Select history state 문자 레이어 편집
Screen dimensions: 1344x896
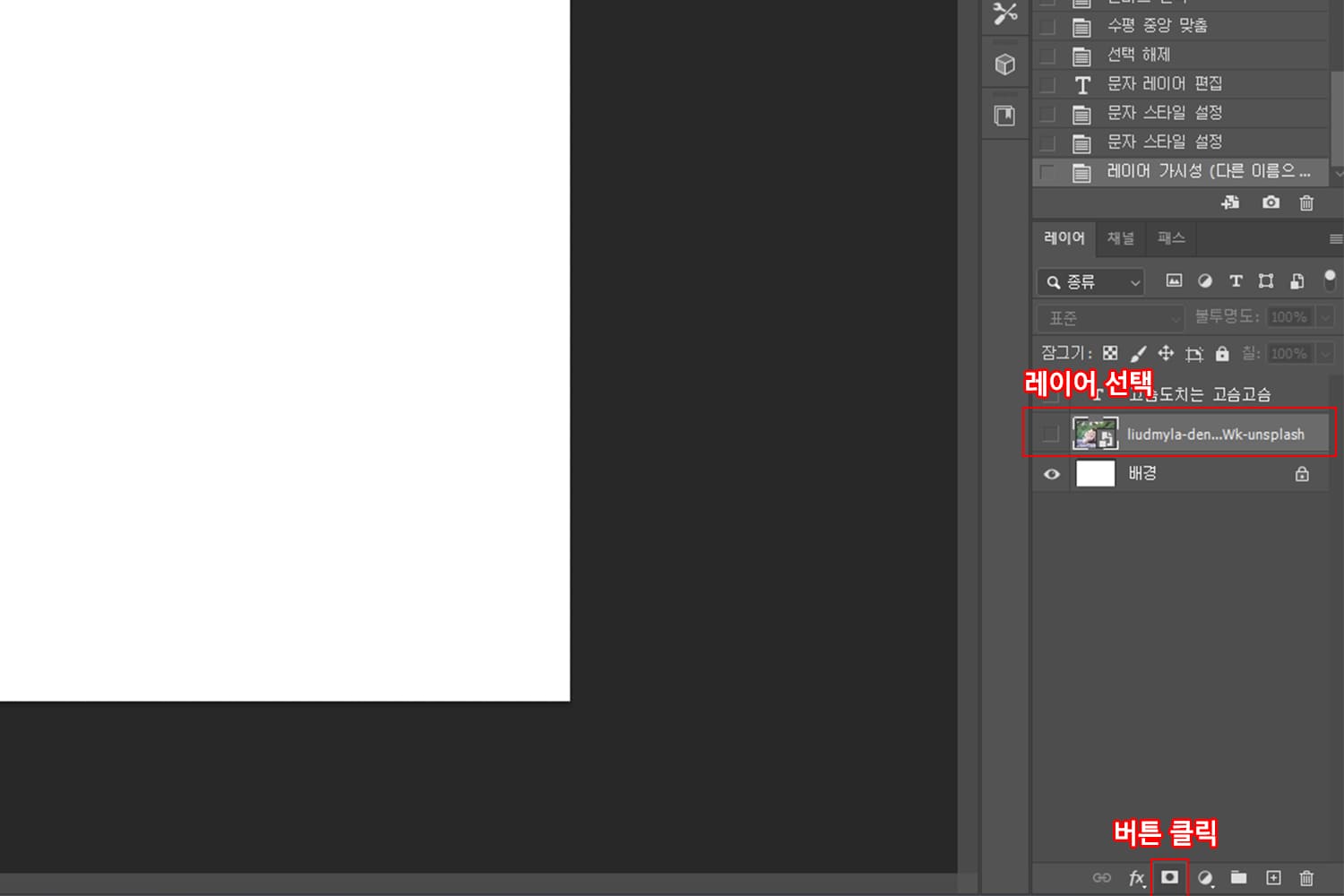coord(1180,84)
